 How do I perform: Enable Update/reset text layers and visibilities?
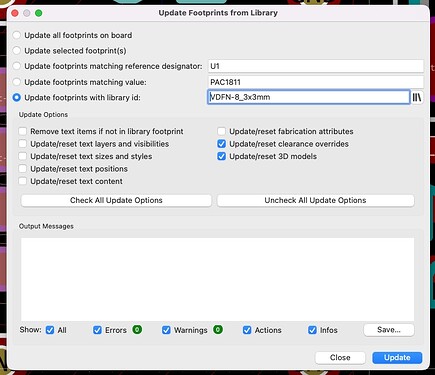tap(23, 144)
